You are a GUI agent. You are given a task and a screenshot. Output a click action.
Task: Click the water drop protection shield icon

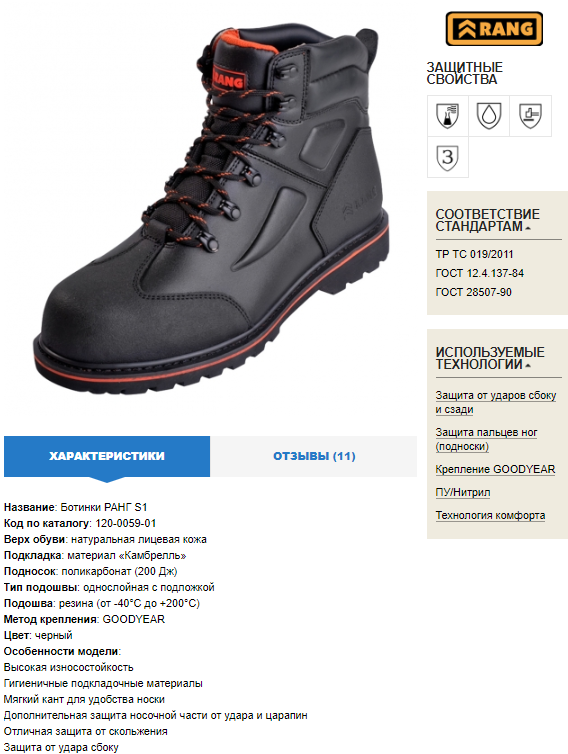[x=489, y=116]
